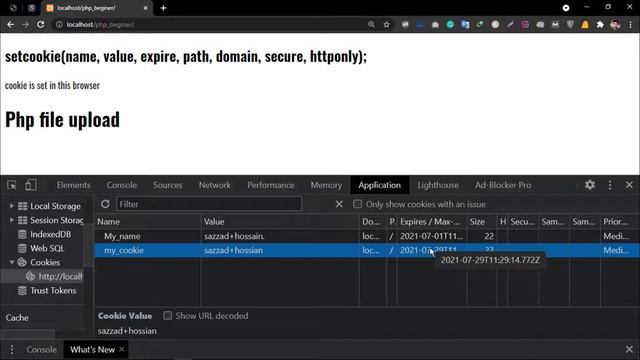Select the My_name cookie row
The height and width of the screenshot is (360, 640).
pos(367,236)
